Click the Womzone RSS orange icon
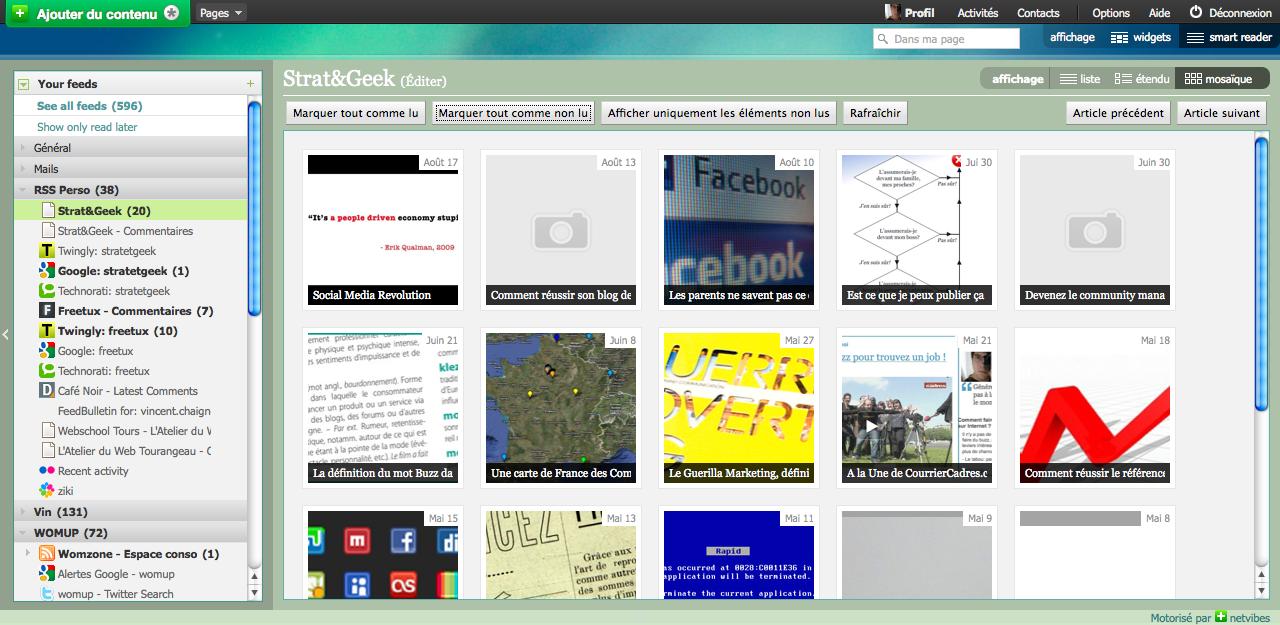Viewport: 1280px width, 625px height. coord(46,554)
